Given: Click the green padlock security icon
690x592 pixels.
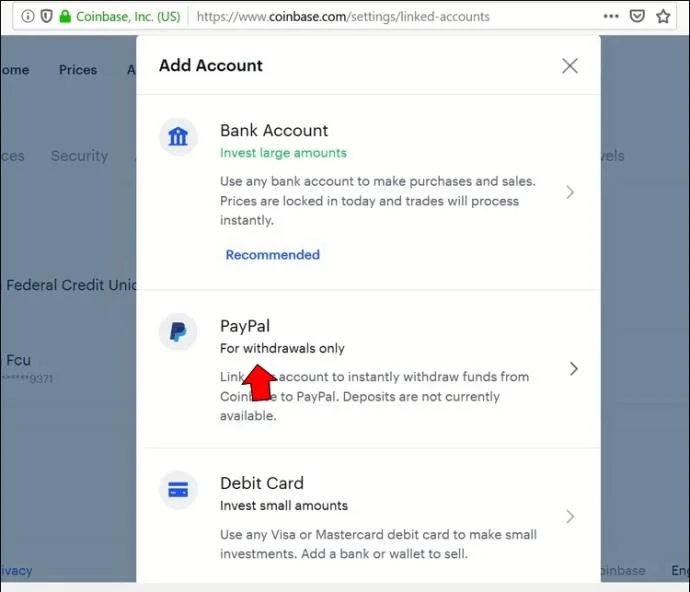Looking at the screenshot, I should click(x=65, y=16).
